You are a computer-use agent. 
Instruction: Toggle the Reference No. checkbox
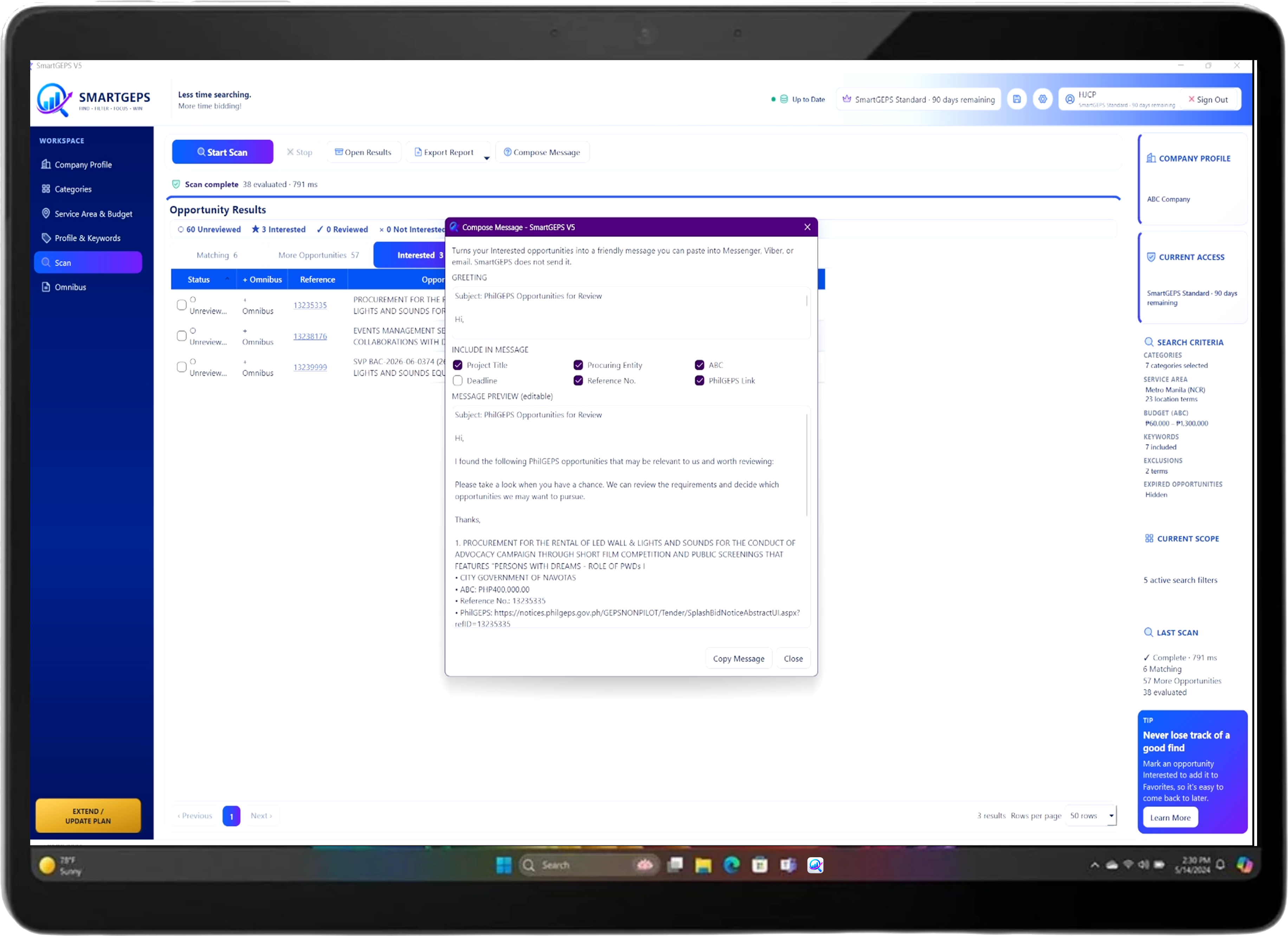tap(578, 381)
